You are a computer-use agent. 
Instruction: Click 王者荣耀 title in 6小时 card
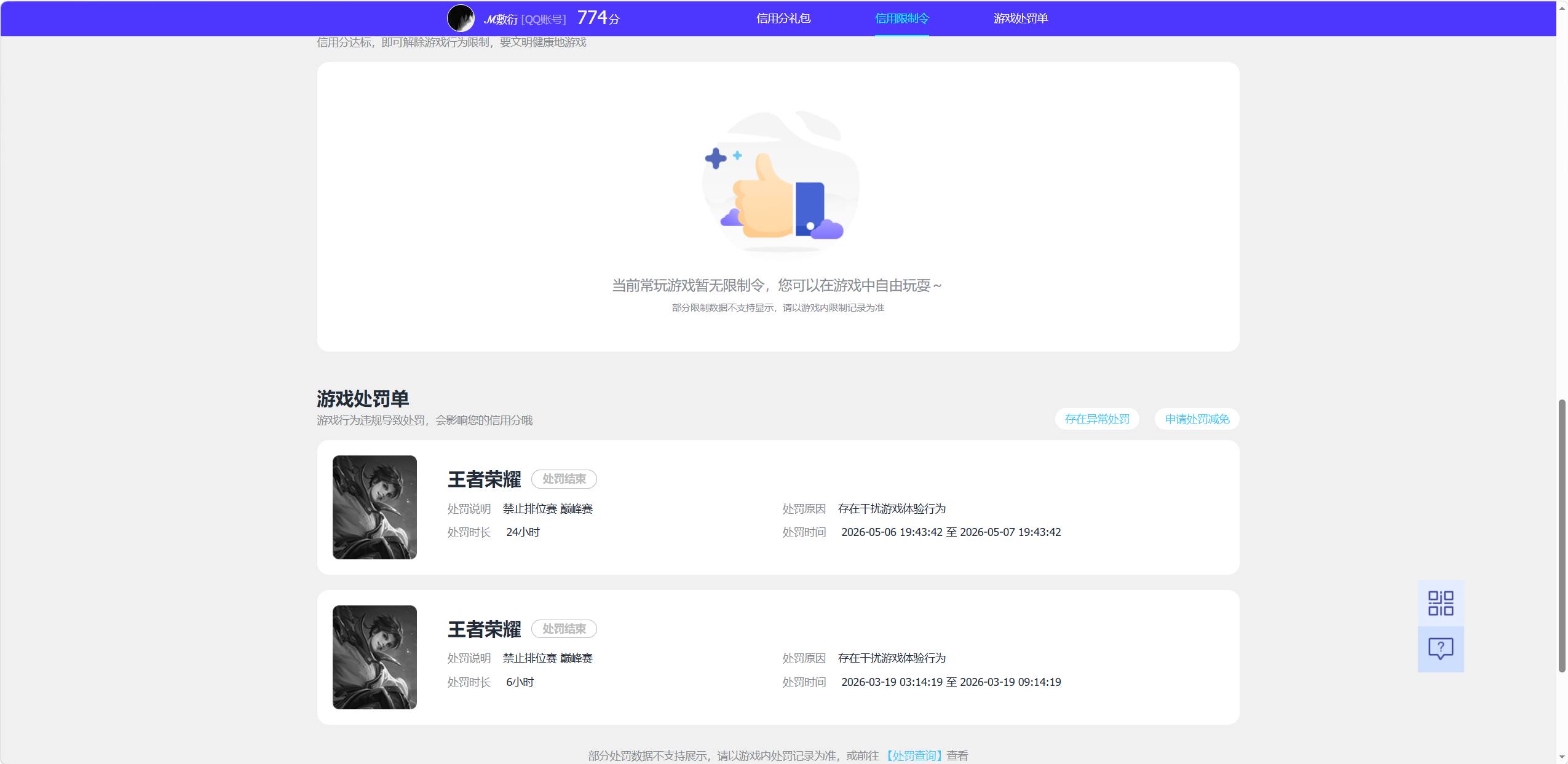tap(484, 629)
